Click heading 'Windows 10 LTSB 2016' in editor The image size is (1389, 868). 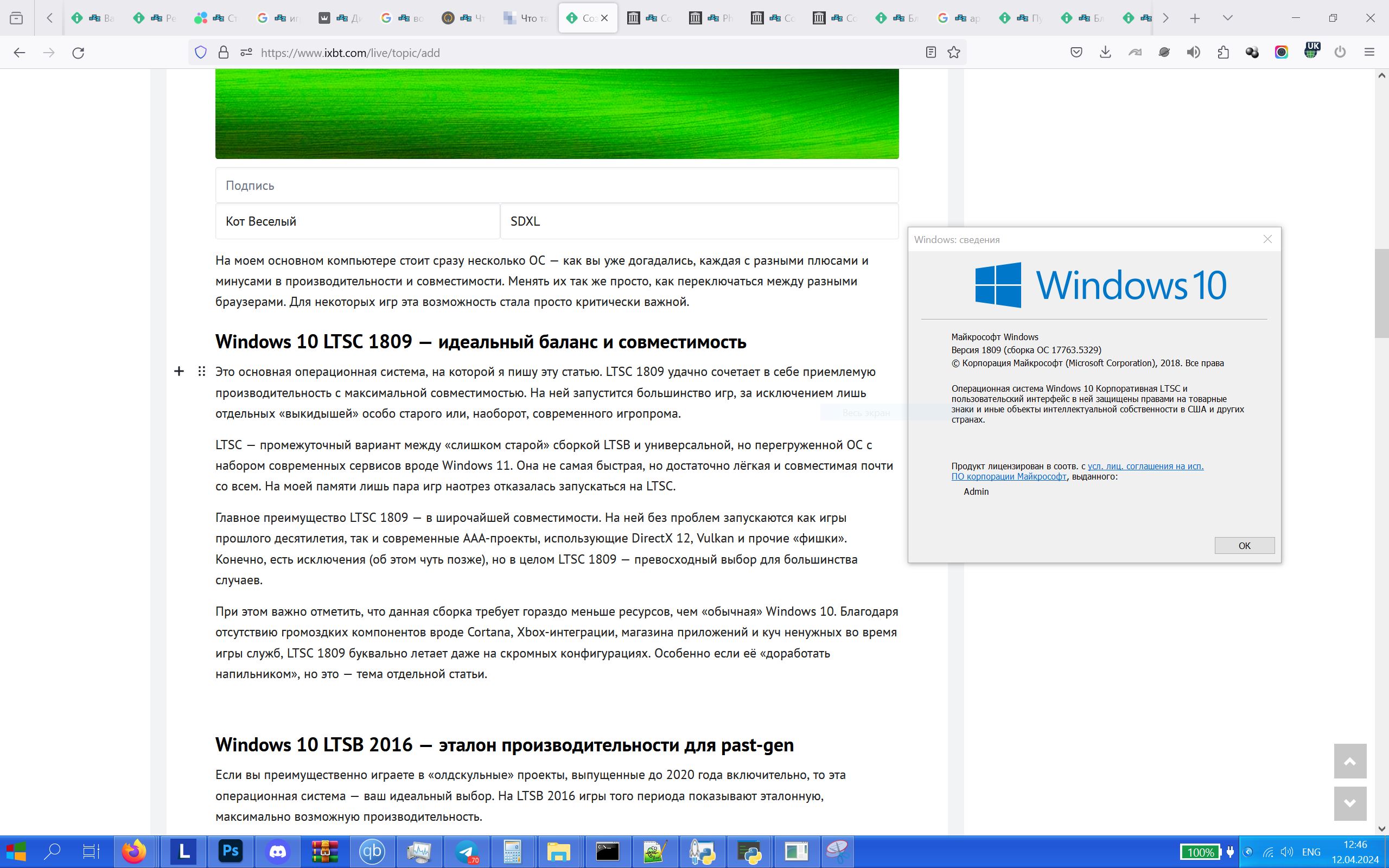coord(505,744)
